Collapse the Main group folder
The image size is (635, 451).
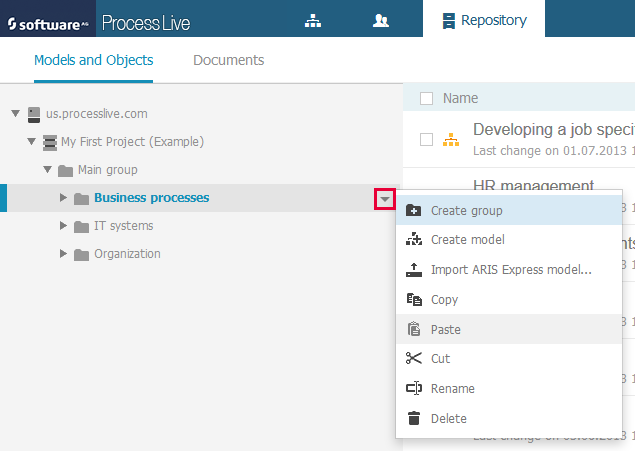[x=47, y=169]
